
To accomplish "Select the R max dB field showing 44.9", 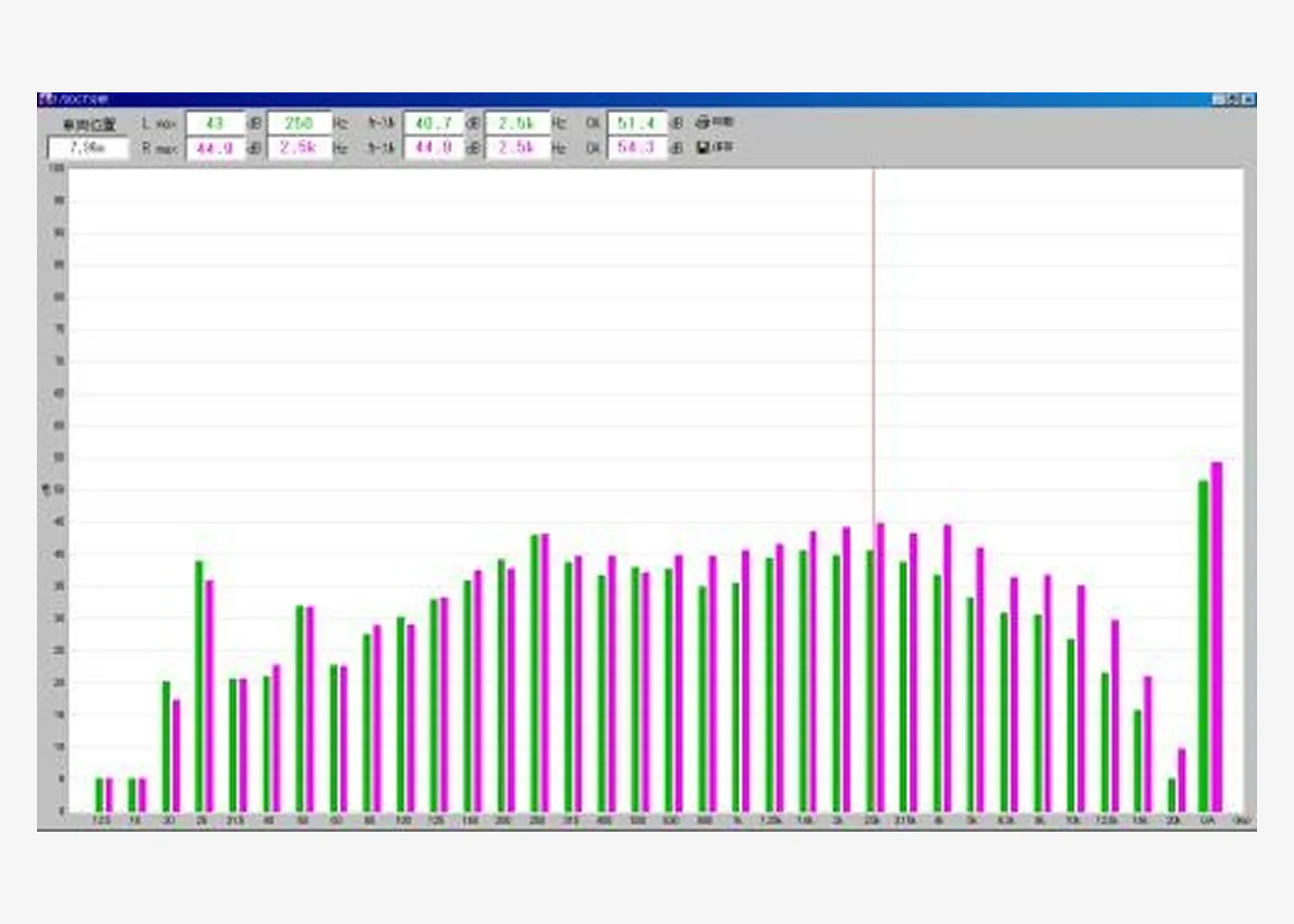I will coord(215,148).
